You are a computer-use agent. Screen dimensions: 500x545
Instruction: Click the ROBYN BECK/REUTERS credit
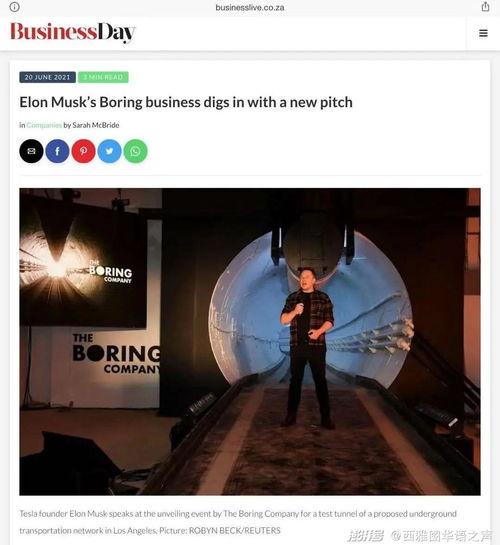[235, 531]
